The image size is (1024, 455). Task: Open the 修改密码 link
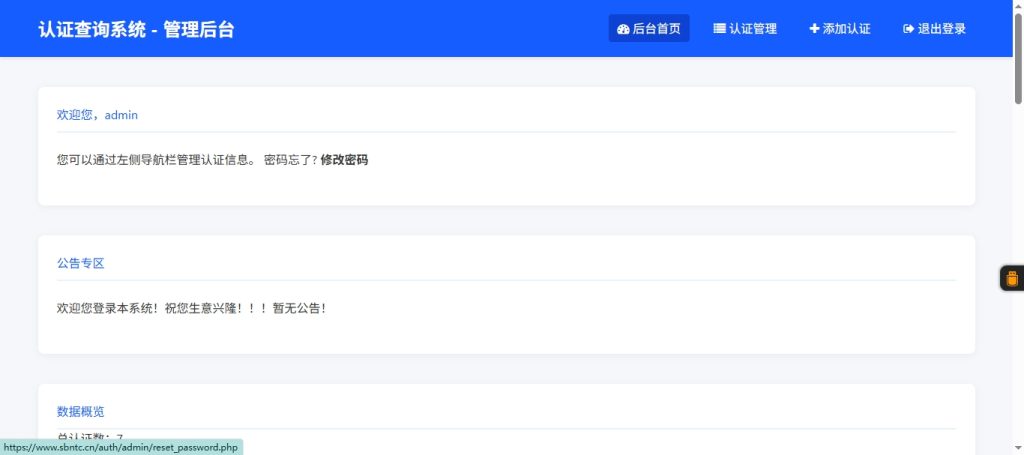click(344, 160)
